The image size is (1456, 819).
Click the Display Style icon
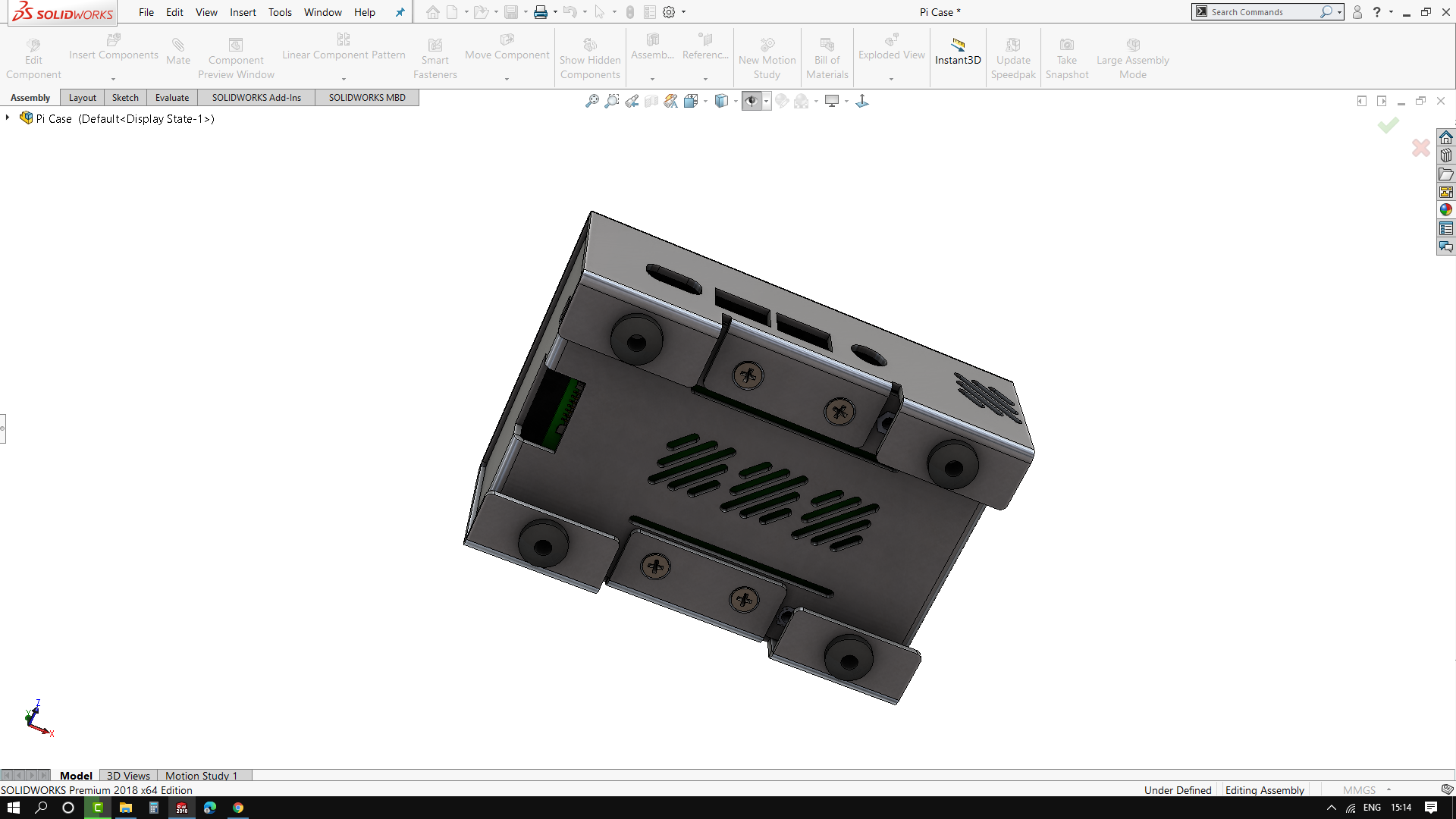pyautogui.click(x=721, y=101)
